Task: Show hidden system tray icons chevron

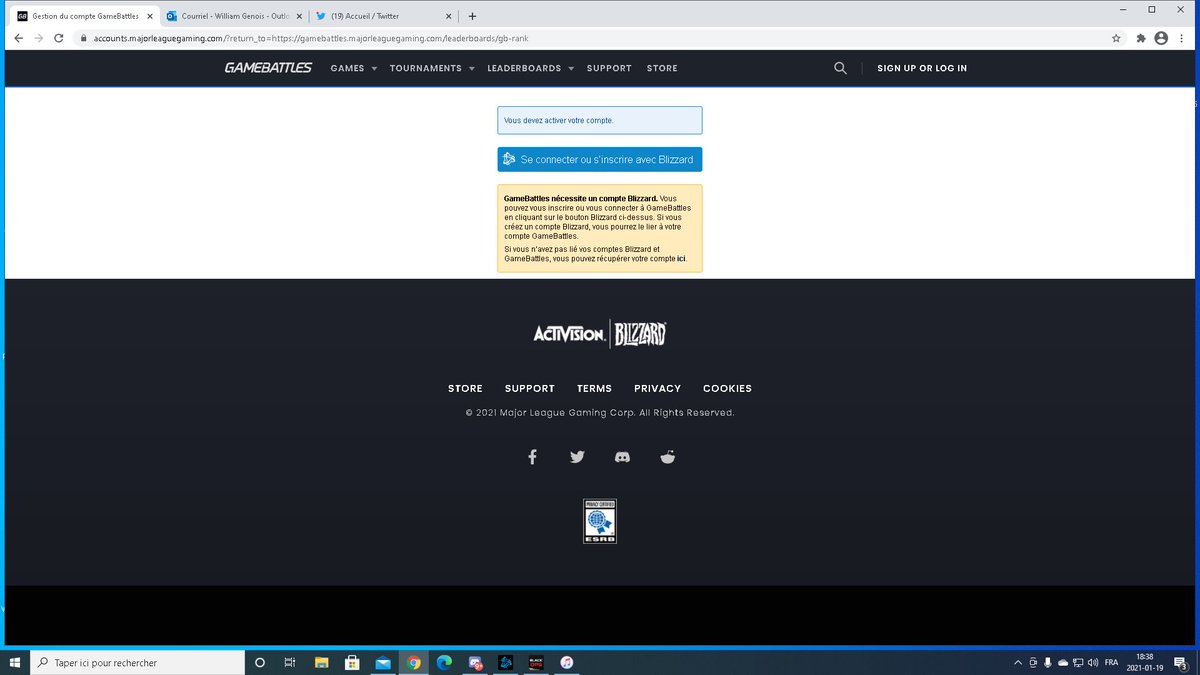Action: point(1018,662)
